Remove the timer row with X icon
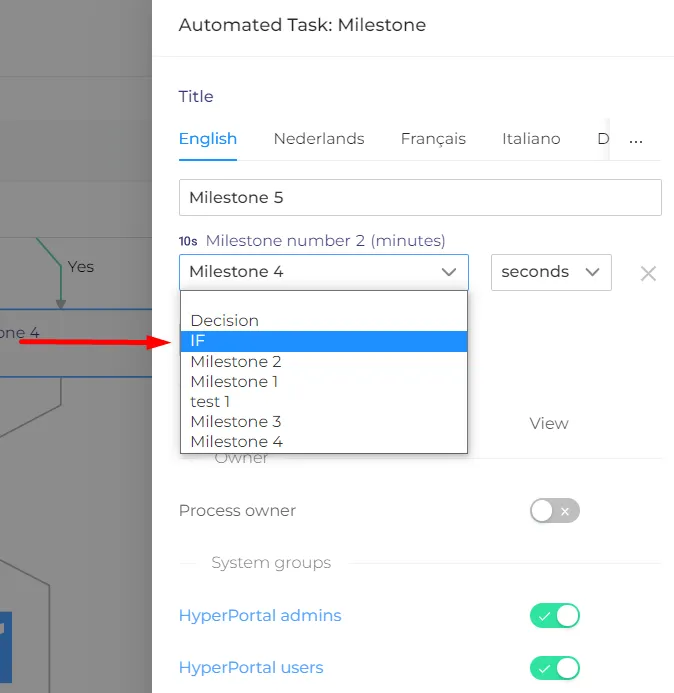 pos(648,274)
